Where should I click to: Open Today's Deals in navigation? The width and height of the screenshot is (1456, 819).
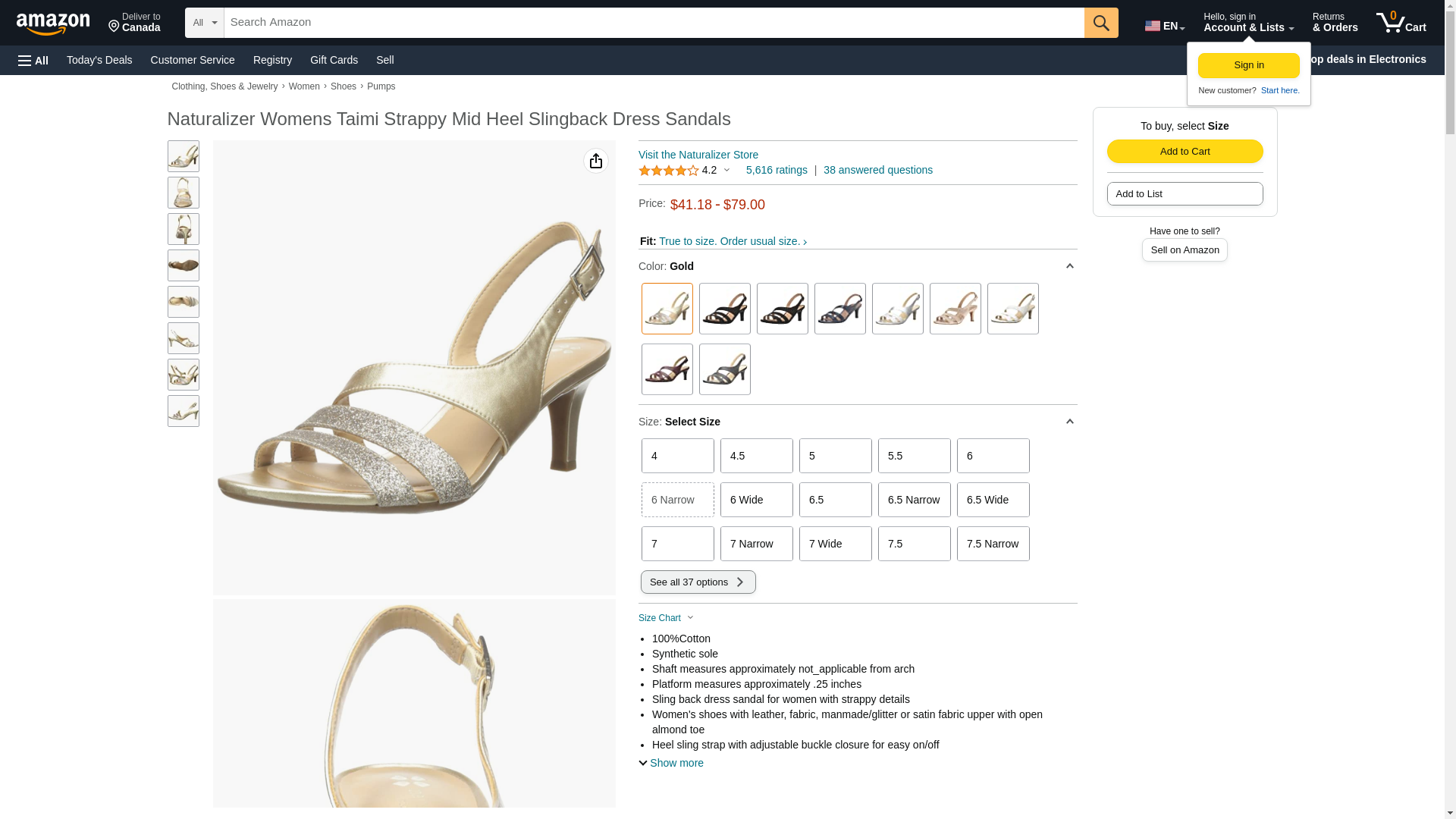(x=99, y=60)
